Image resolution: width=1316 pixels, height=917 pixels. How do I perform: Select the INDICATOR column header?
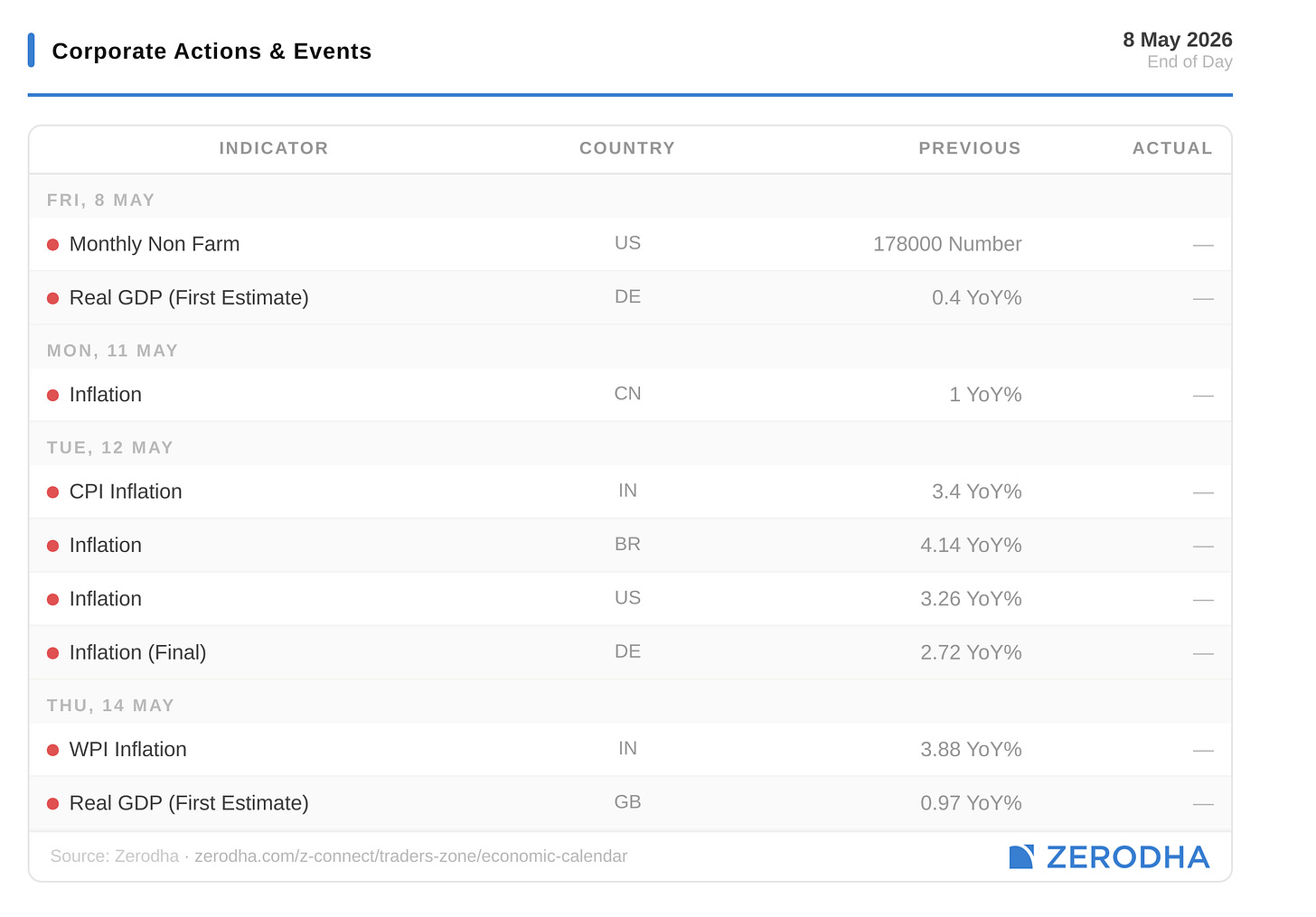pyautogui.click(x=274, y=148)
